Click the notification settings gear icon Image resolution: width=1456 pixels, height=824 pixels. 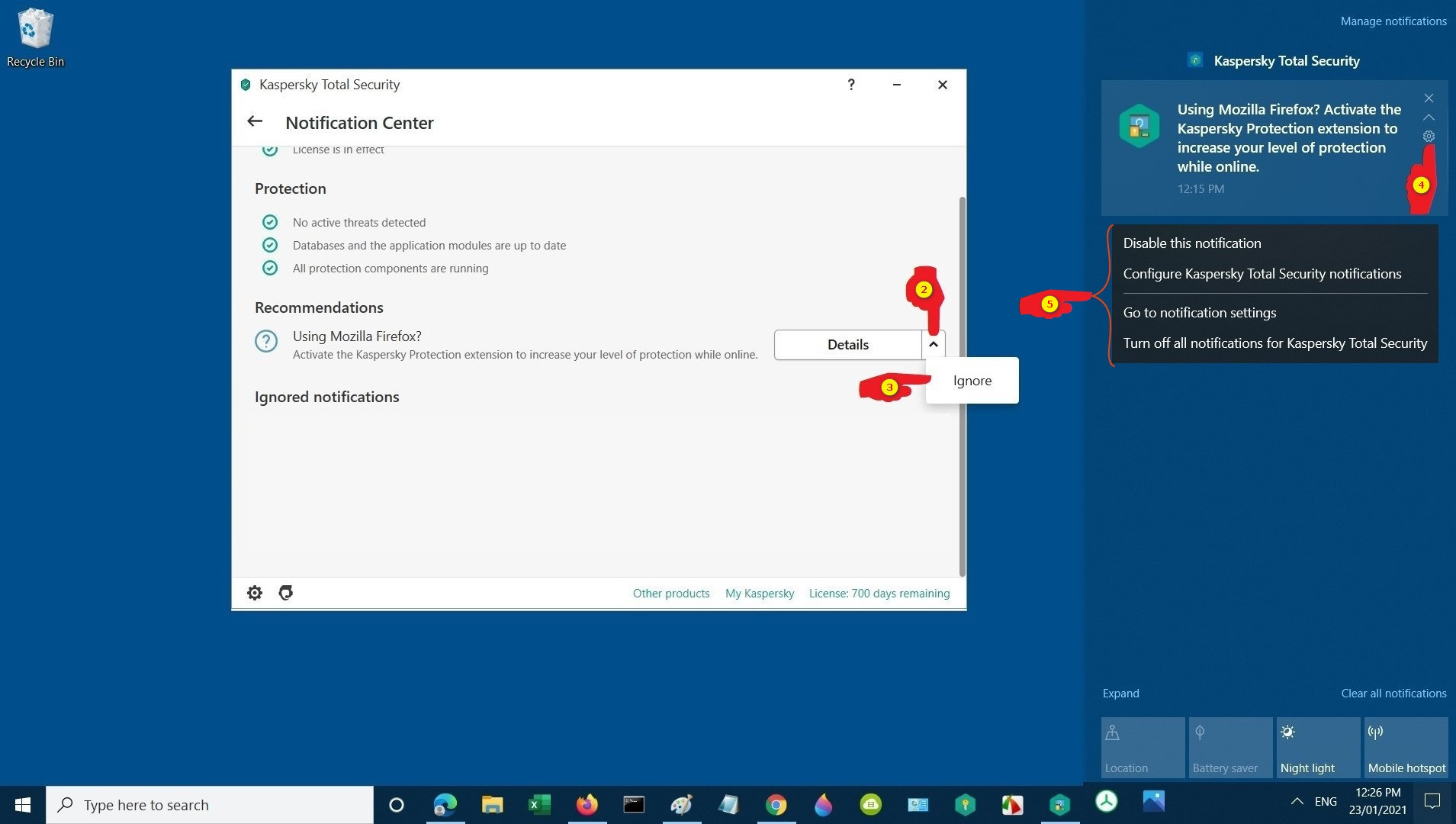coord(1429,137)
